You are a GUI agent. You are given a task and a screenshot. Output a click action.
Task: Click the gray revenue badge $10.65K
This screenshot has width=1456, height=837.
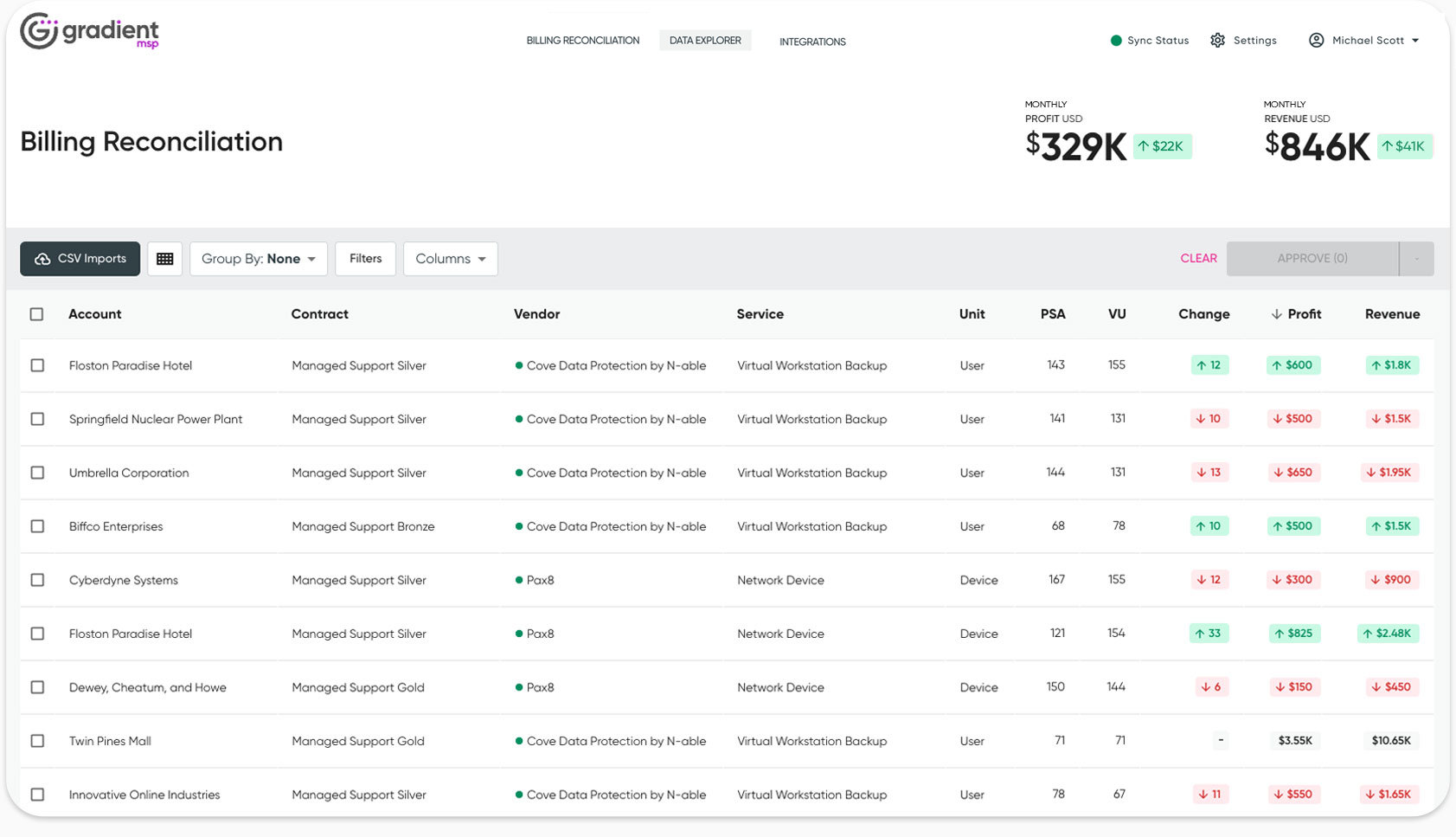click(1391, 741)
